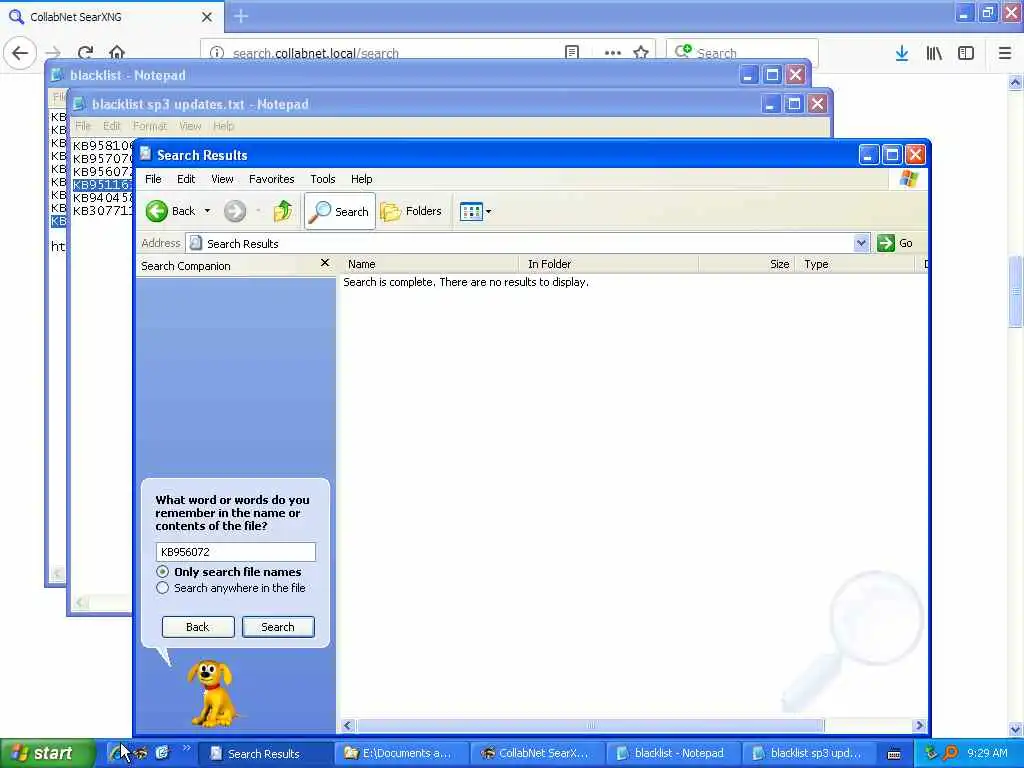Click the browser search box
The width and height of the screenshot is (1024, 768).
click(x=742, y=52)
